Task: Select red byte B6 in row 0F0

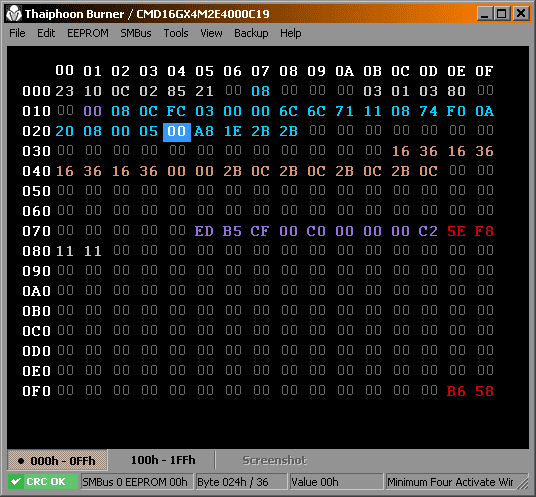Action: [456, 391]
